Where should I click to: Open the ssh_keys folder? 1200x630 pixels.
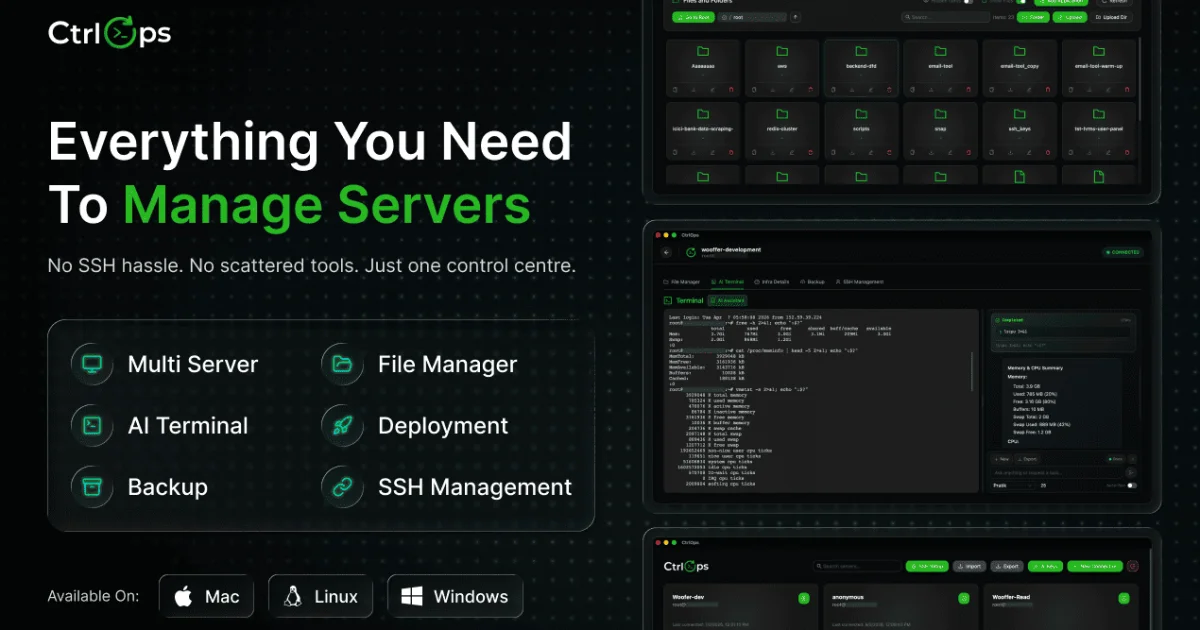(x=1019, y=130)
